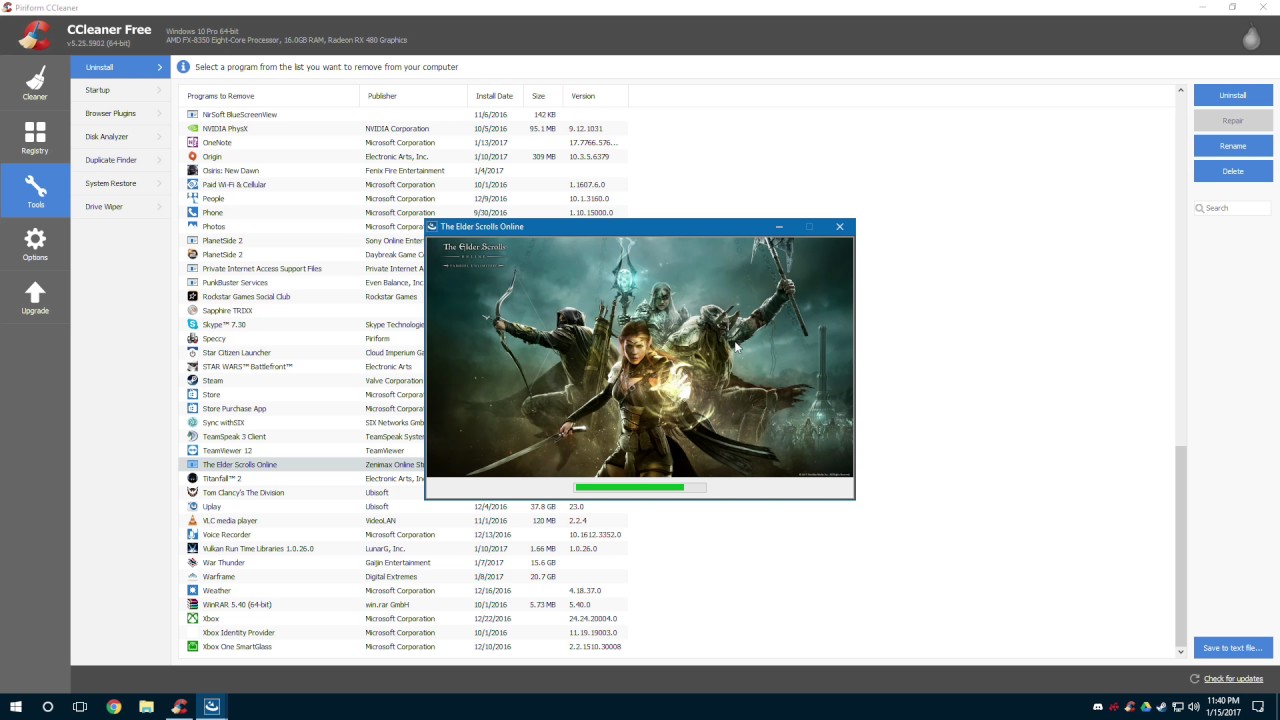Click the scrollbar up arrow

pos(1180,91)
